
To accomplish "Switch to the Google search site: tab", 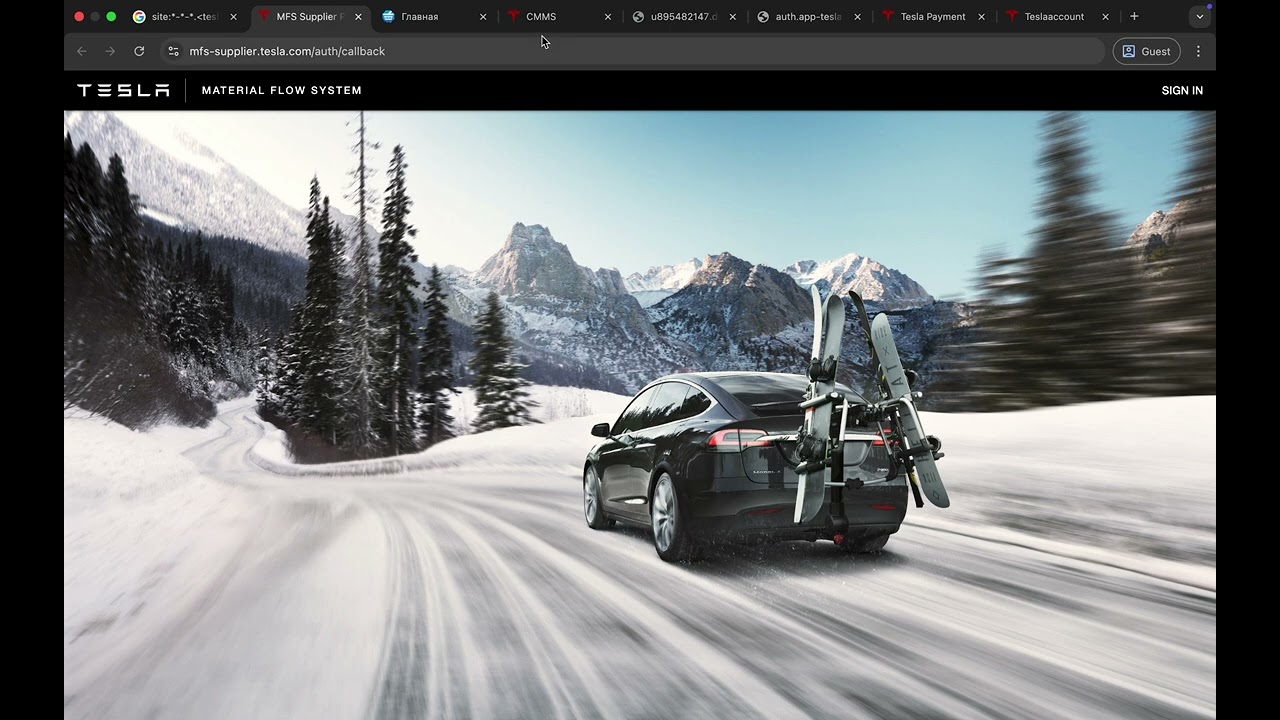I will pos(186,17).
